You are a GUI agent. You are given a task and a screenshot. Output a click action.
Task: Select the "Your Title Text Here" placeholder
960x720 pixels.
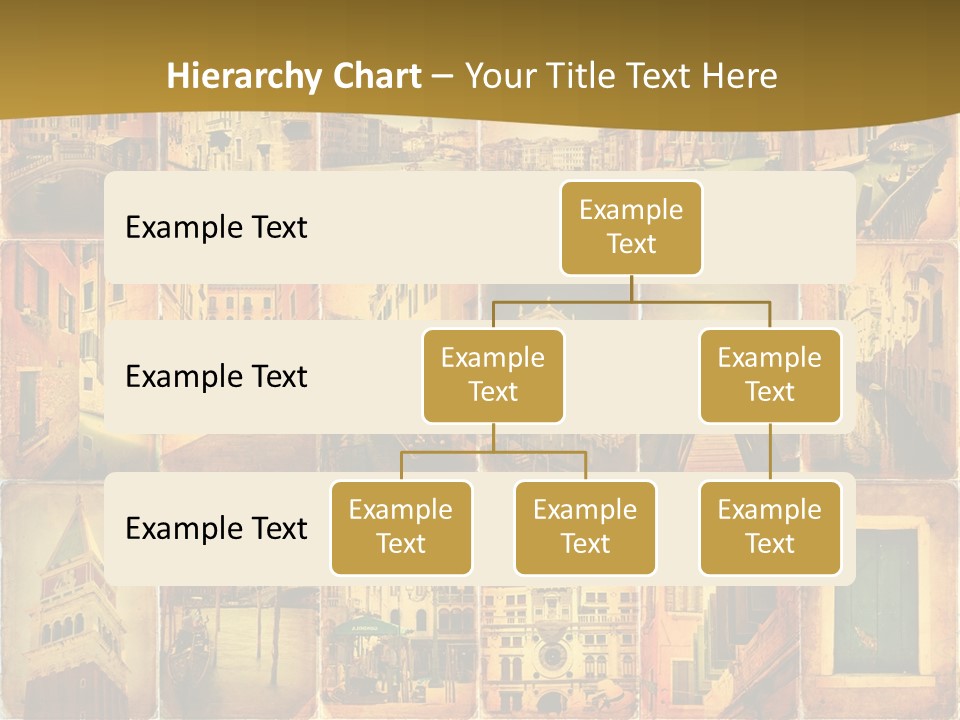(x=621, y=76)
